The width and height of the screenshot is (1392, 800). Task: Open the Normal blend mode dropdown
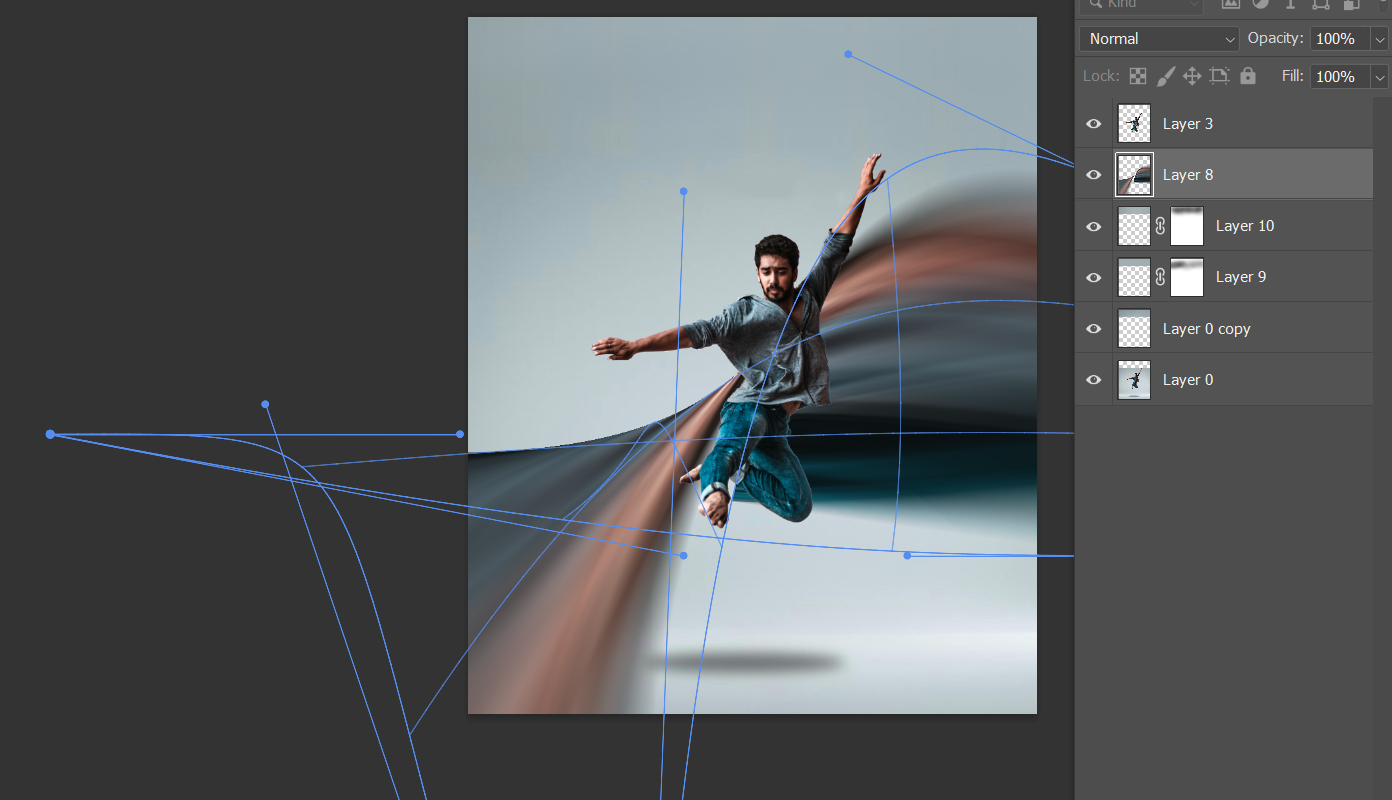coord(1160,39)
